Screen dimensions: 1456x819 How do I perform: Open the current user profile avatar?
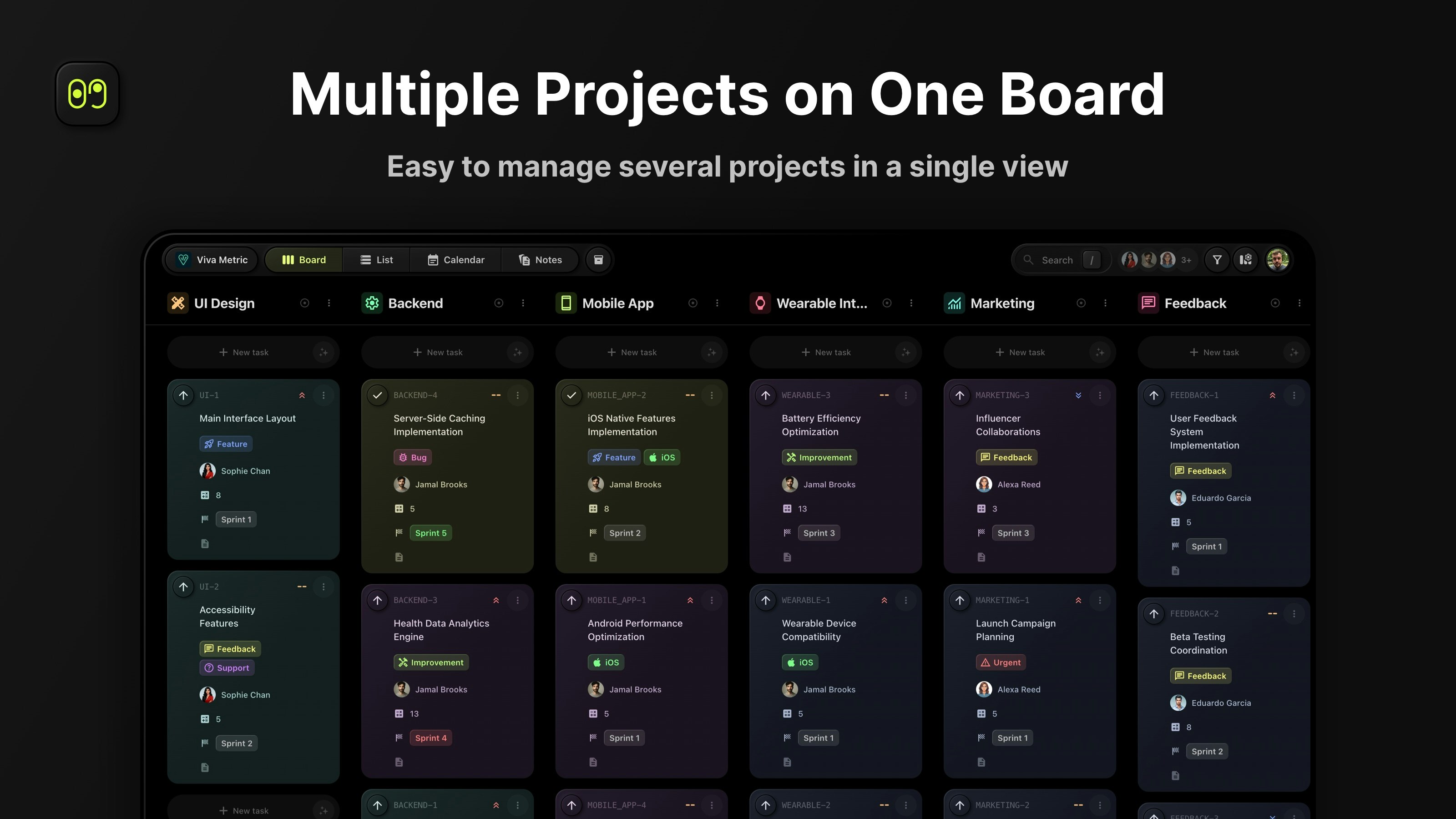point(1277,260)
